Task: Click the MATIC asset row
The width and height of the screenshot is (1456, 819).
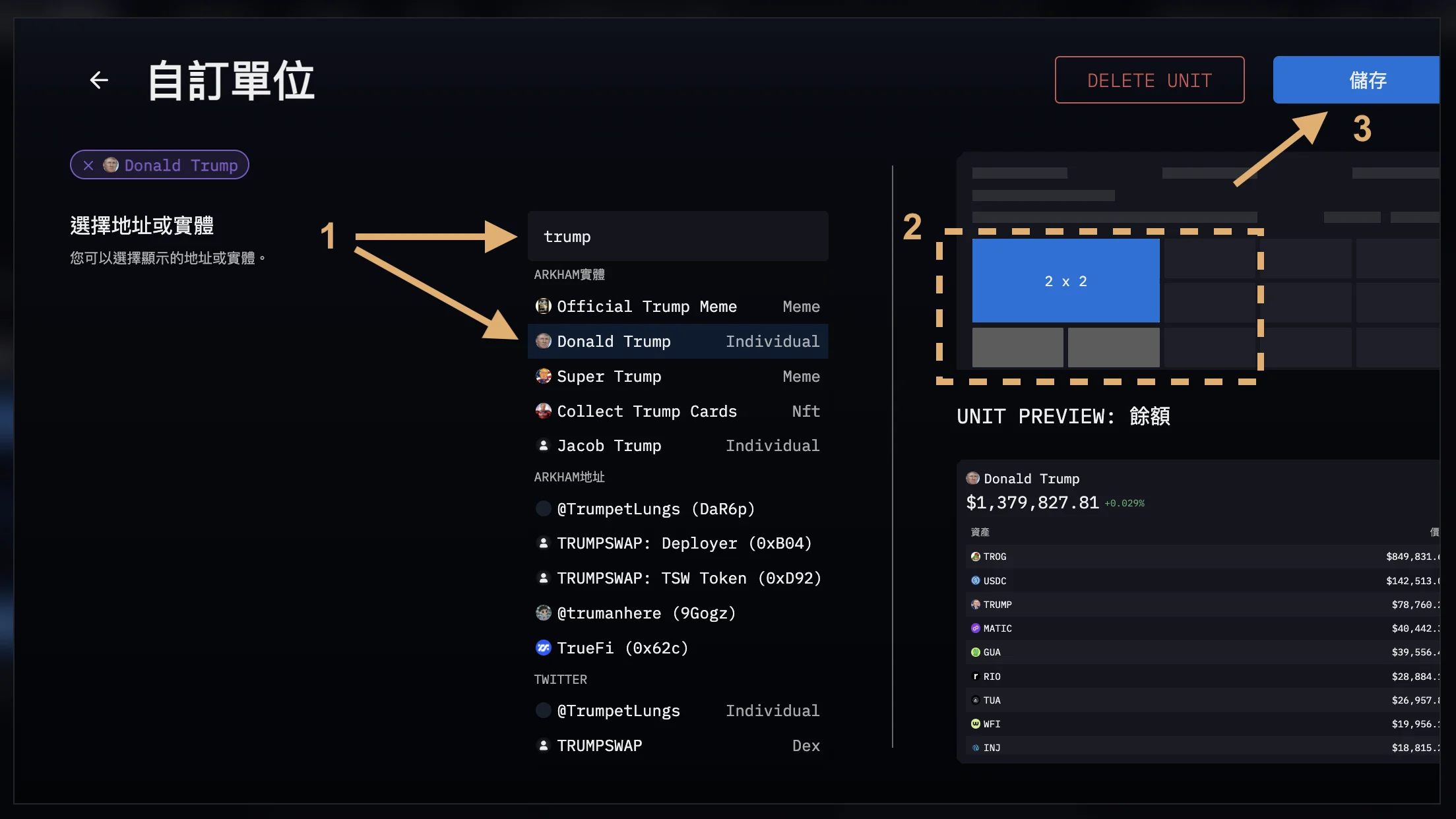Action: coord(1203,628)
